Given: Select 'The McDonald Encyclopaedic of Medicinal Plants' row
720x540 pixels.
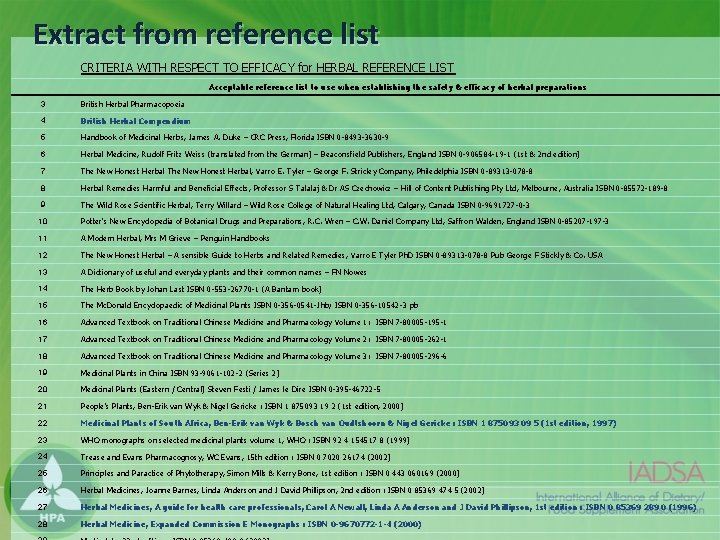Looking at the screenshot, I should coord(249,305).
